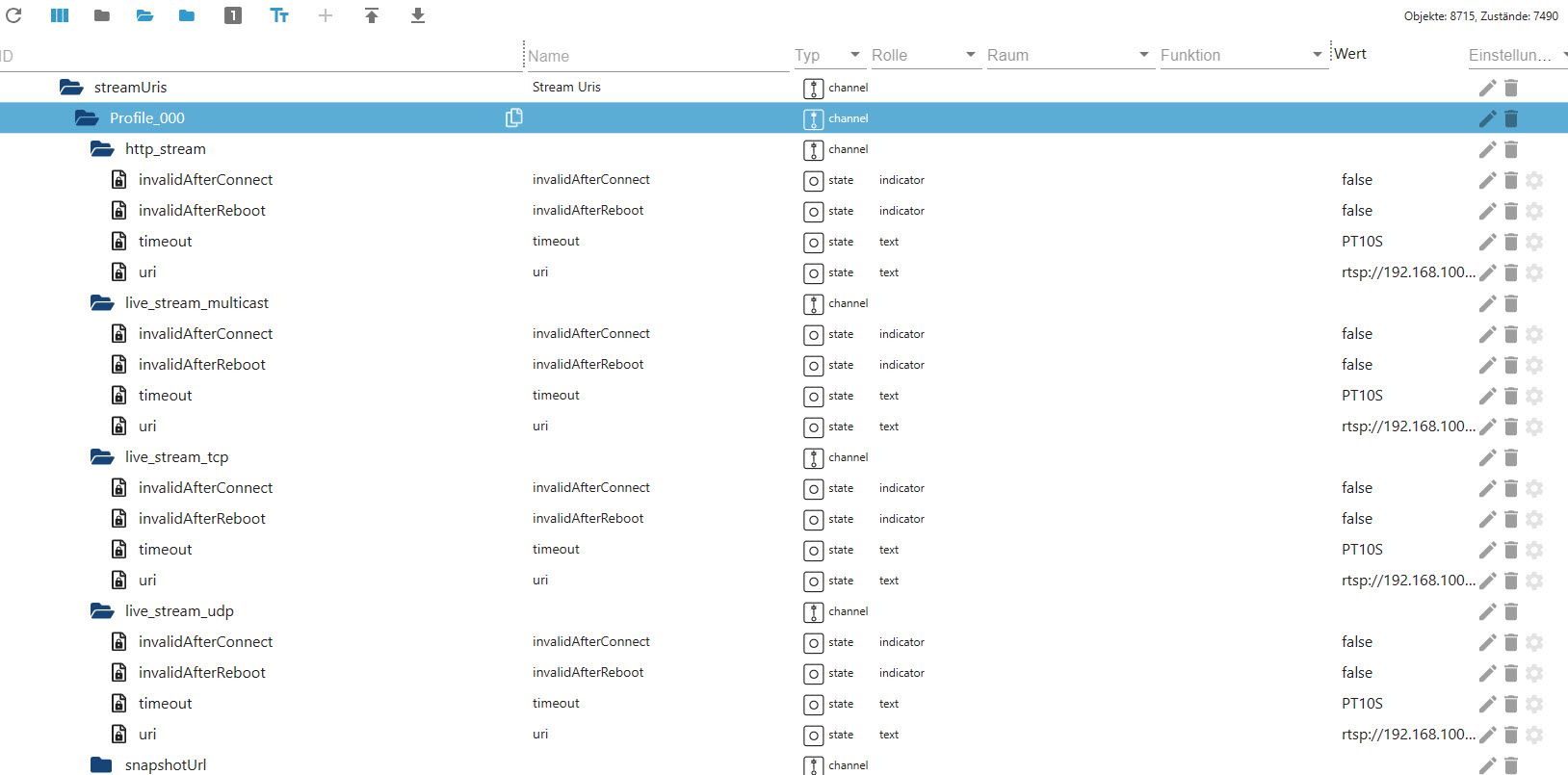Collapse the live_stream_multicast folder
Image resolution: width=1568 pixels, height=775 pixels.
tap(102, 302)
